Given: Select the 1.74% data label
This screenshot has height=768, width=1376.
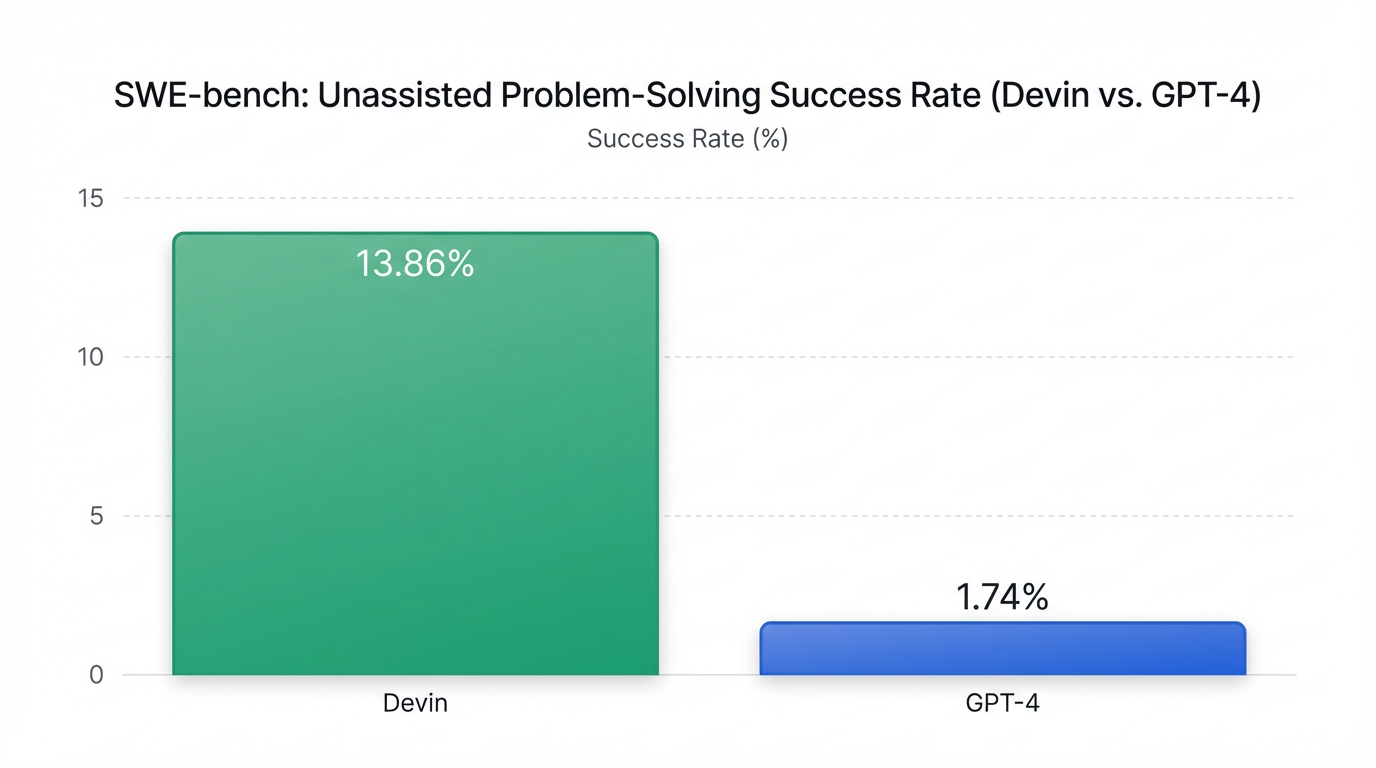Looking at the screenshot, I should 1002,598.
